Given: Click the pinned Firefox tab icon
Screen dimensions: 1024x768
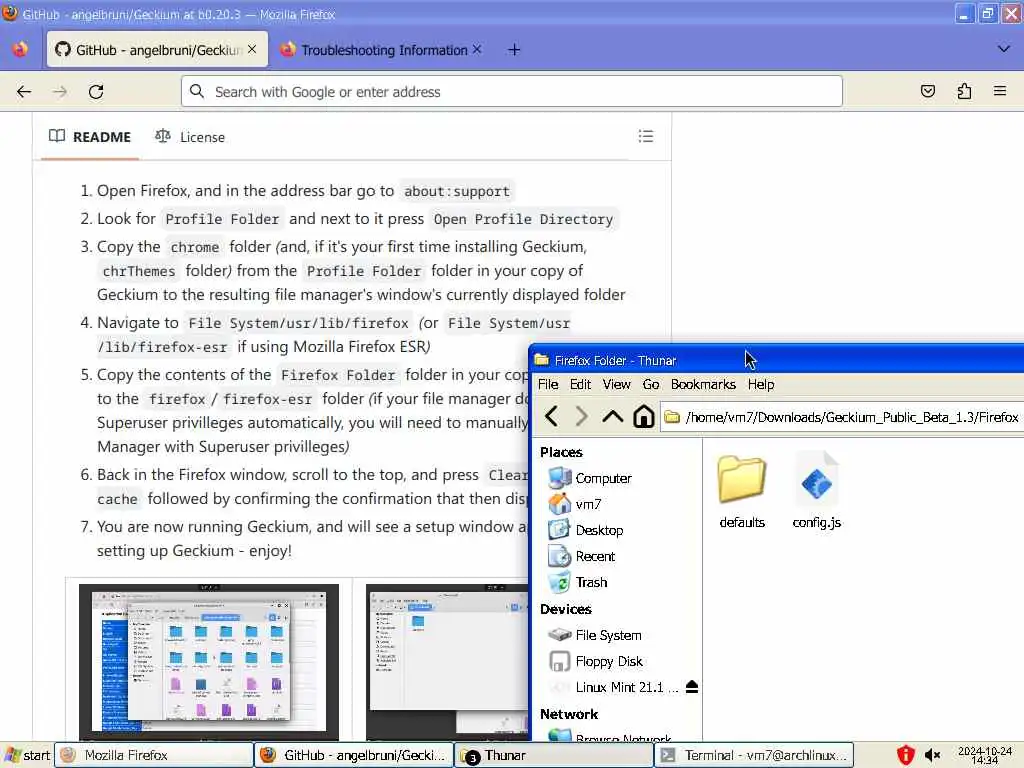Looking at the screenshot, I should 20,50.
